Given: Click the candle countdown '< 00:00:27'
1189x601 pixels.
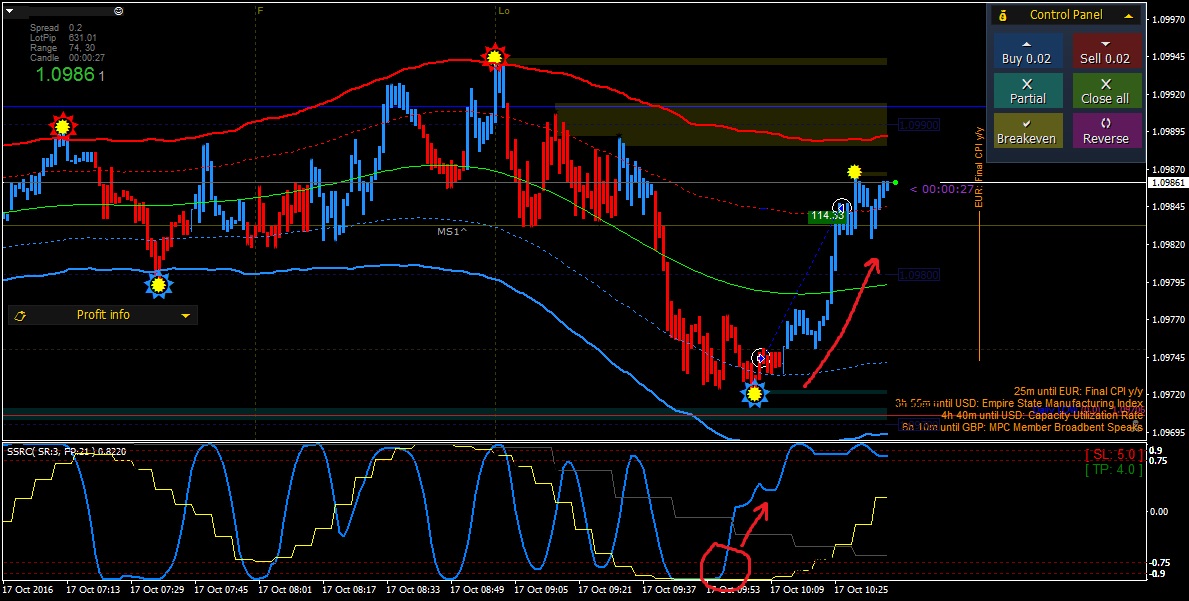Looking at the screenshot, I should [941, 189].
